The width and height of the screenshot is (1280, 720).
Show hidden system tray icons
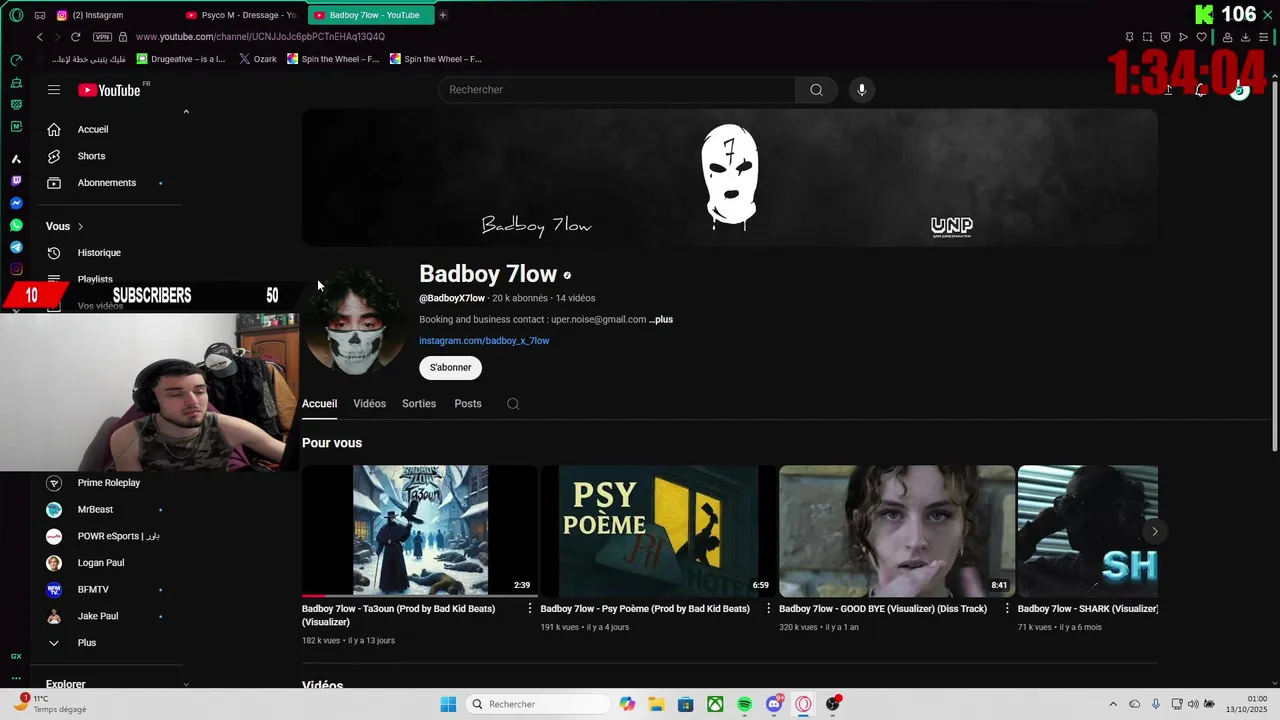click(x=1113, y=704)
